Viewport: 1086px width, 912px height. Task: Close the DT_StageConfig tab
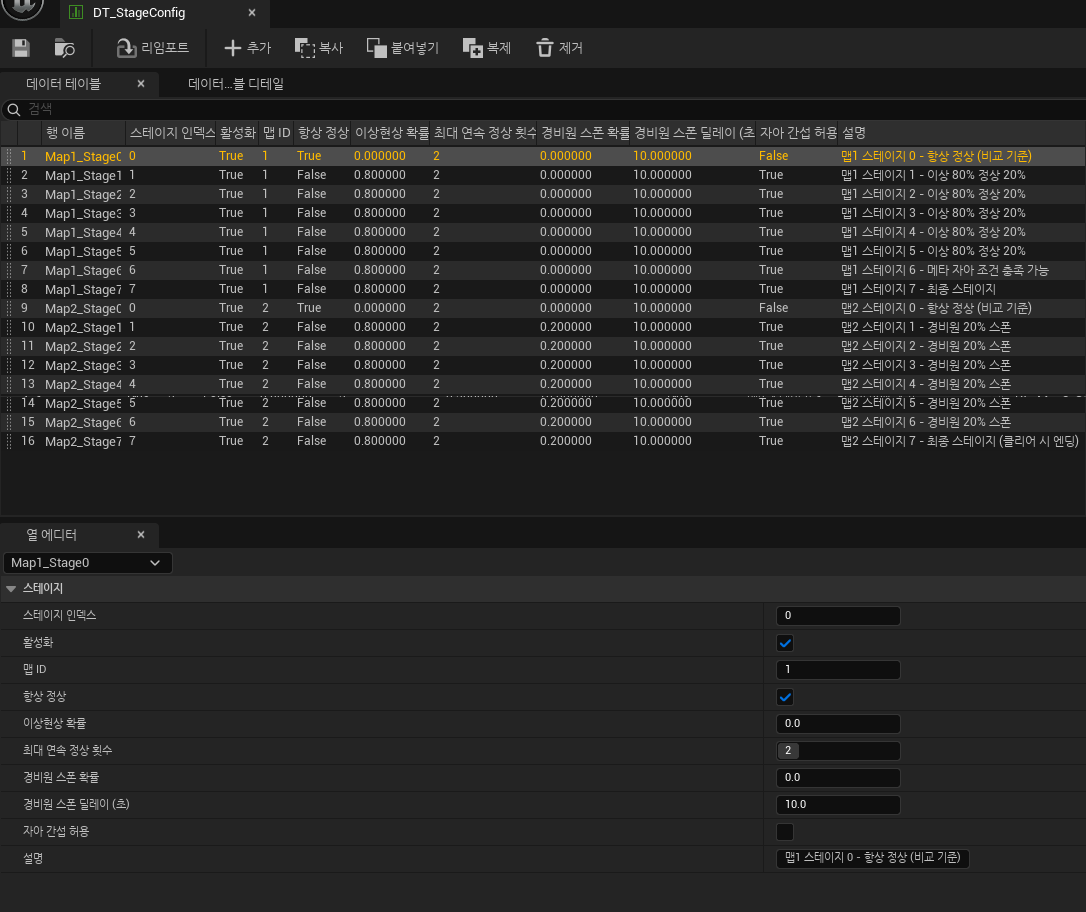coord(252,12)
